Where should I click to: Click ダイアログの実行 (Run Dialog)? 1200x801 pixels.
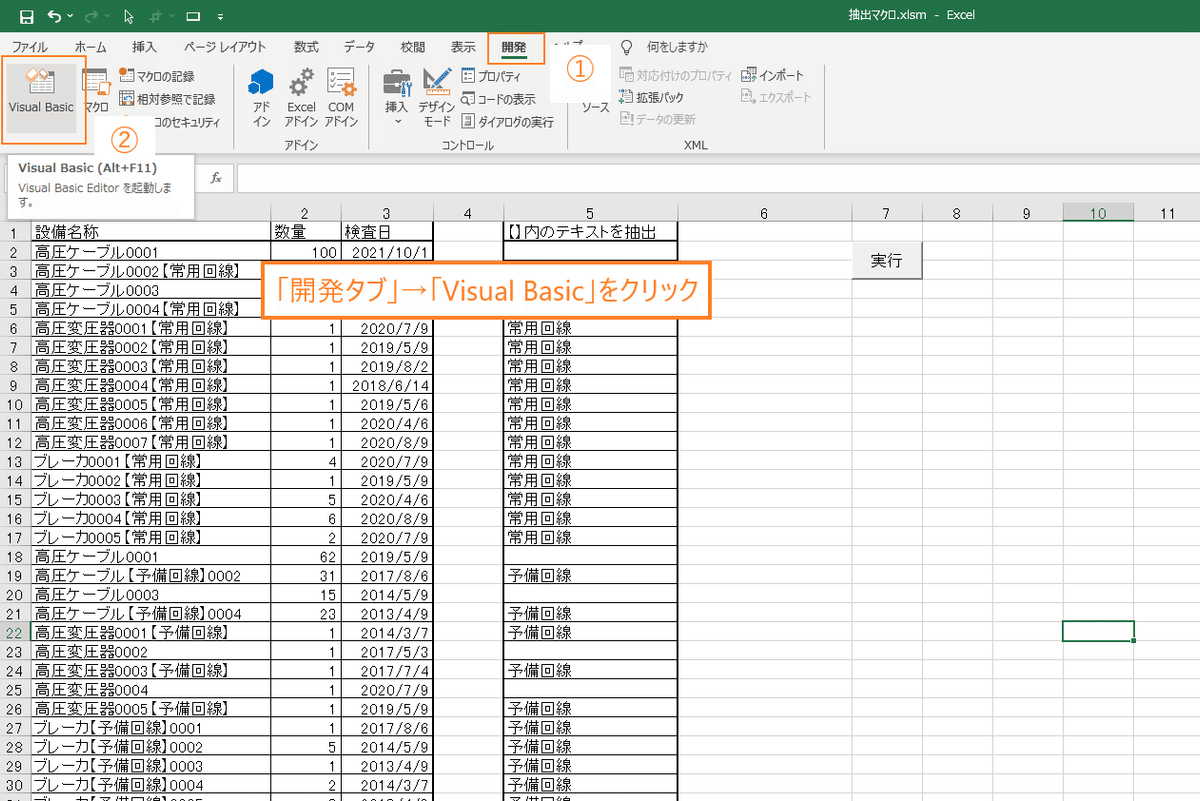(x=507, y=122)
